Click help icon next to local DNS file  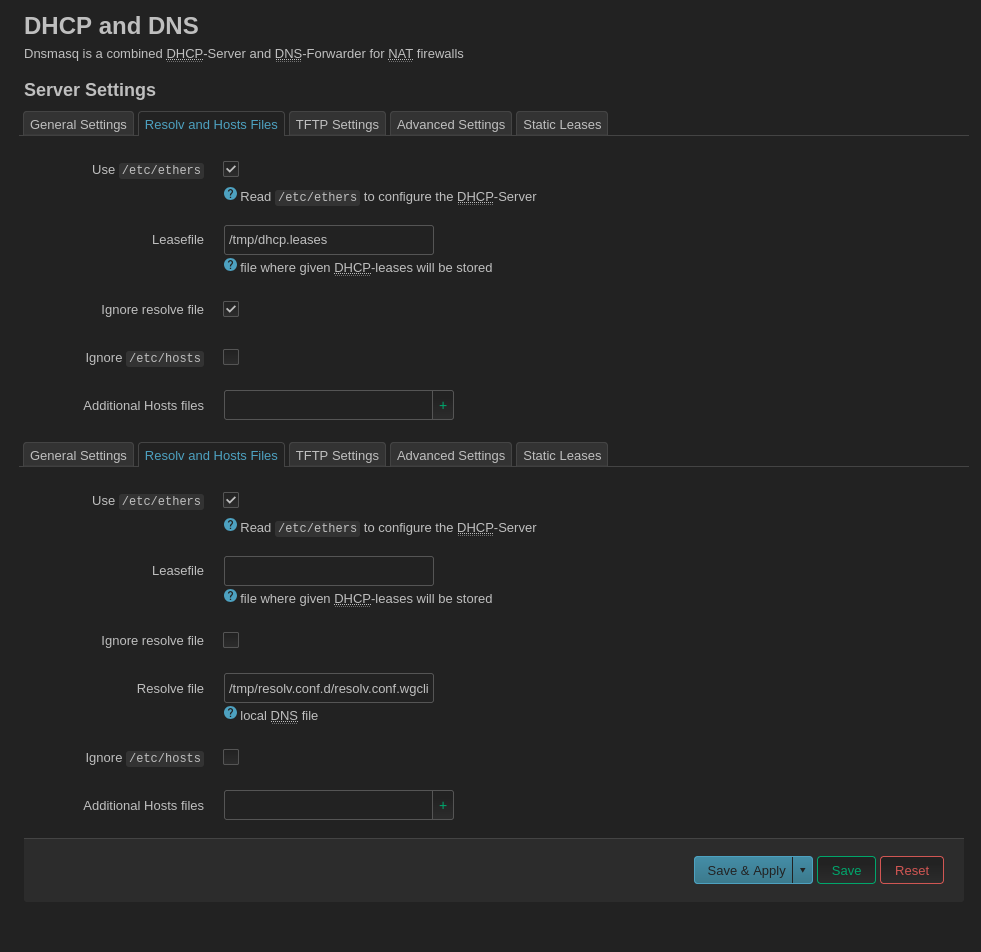tap(230, 713)
